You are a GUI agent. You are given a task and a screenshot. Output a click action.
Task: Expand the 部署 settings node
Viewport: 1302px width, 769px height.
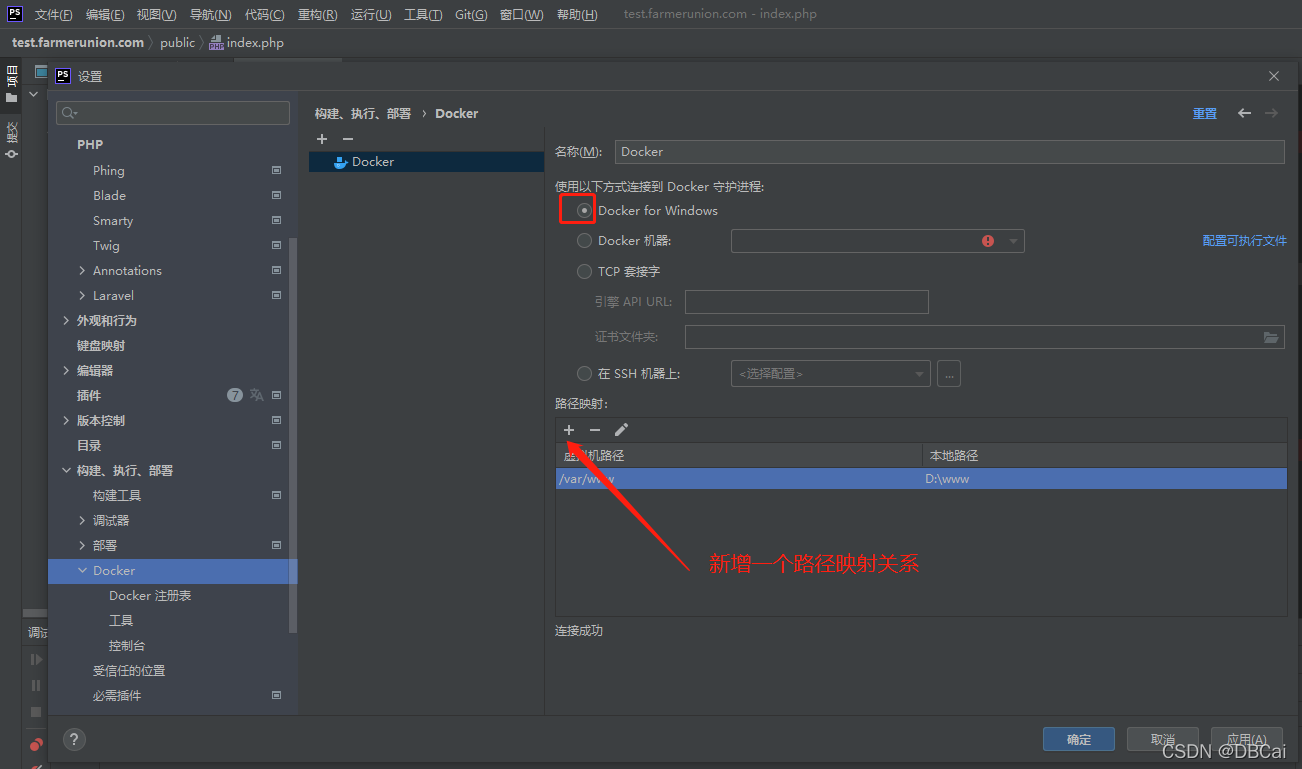pos(82,546)
